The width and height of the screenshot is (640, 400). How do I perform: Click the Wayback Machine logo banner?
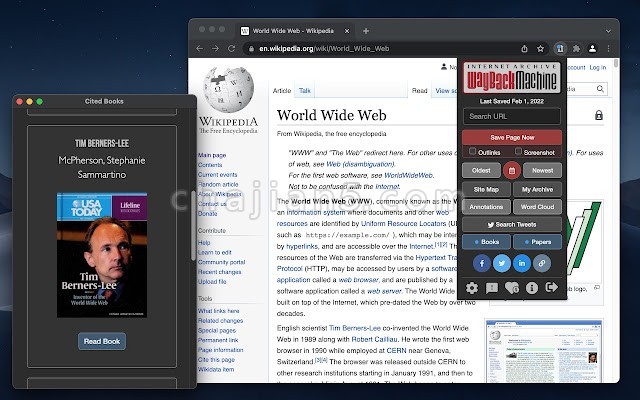[512, 78]
